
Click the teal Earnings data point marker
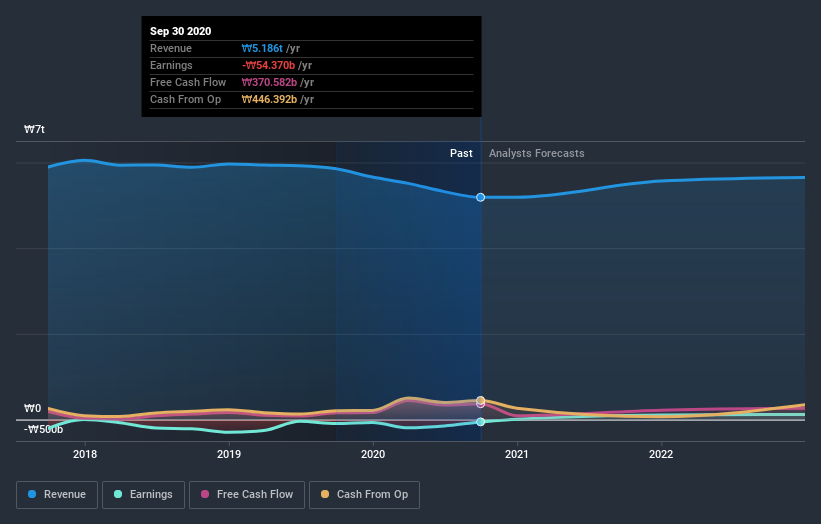point(480,422)
